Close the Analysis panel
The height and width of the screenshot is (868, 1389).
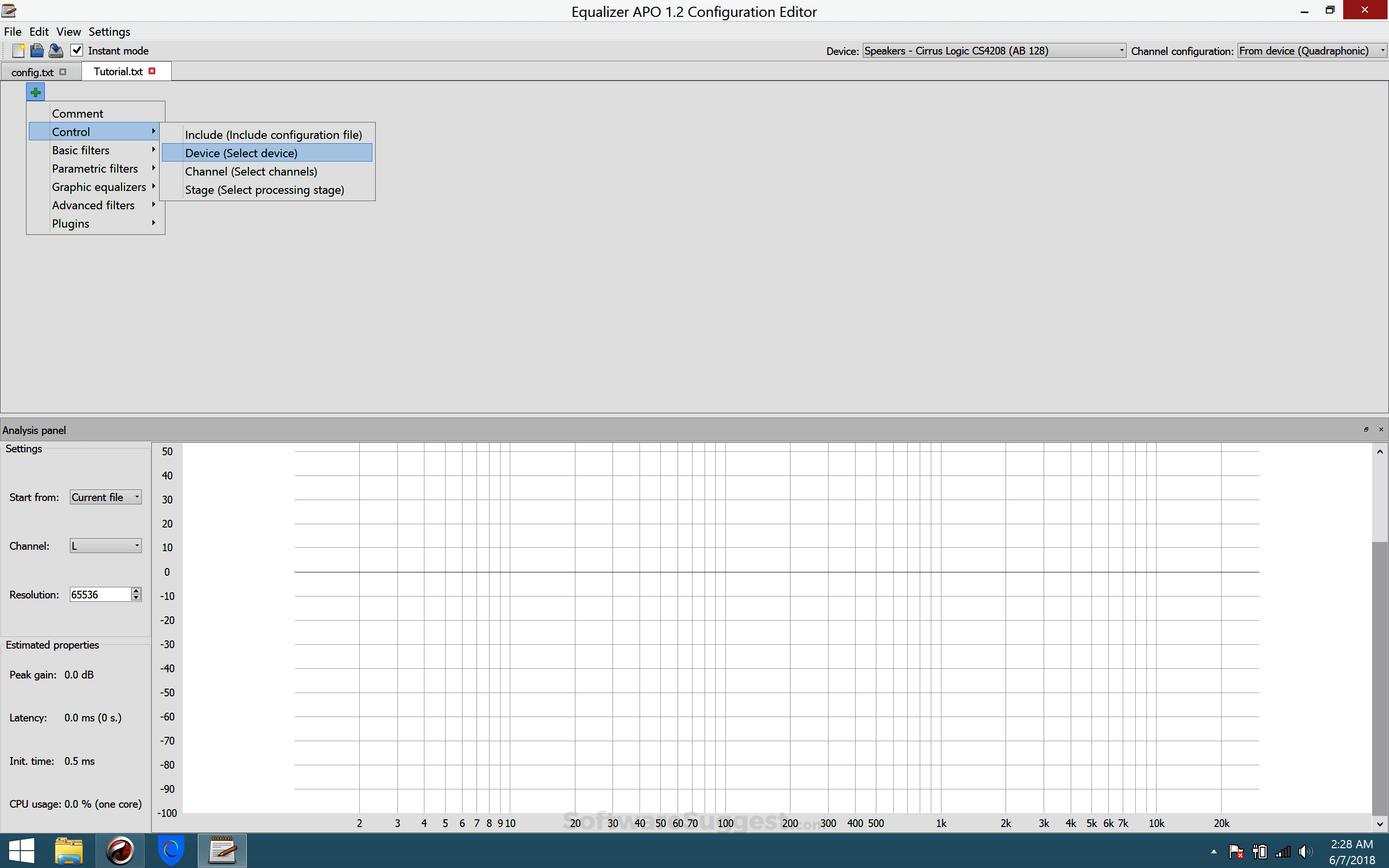[1380, 429]
